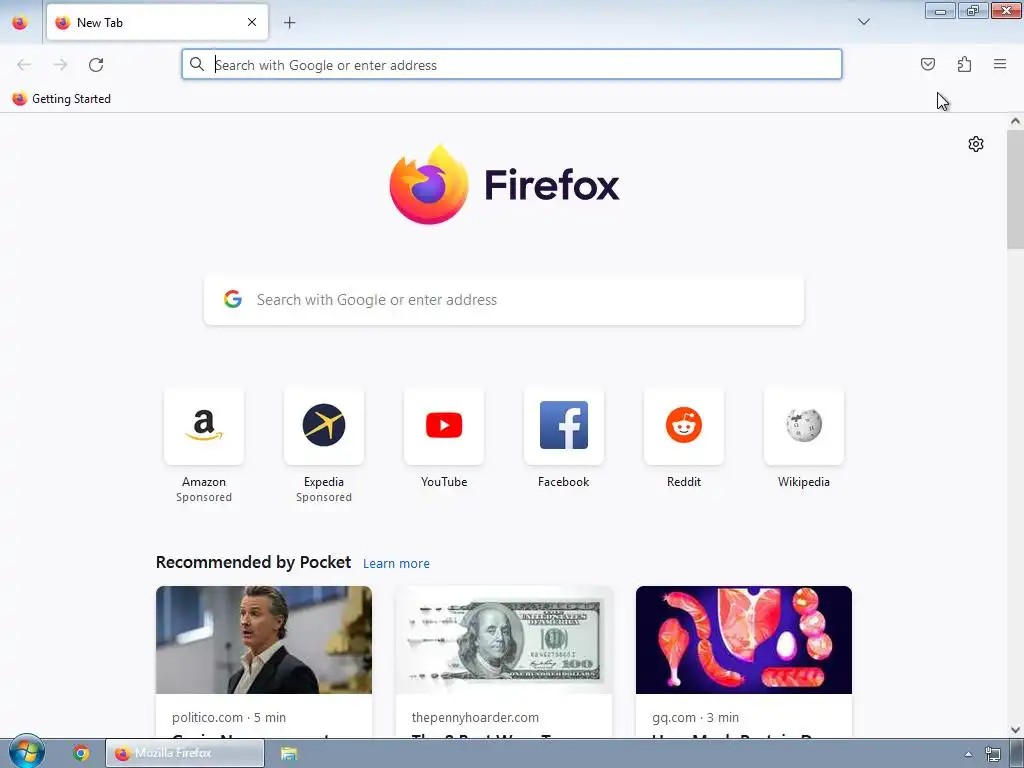
Task: Click the Learn more Pocket link
Action: click(x=396, y=563)
